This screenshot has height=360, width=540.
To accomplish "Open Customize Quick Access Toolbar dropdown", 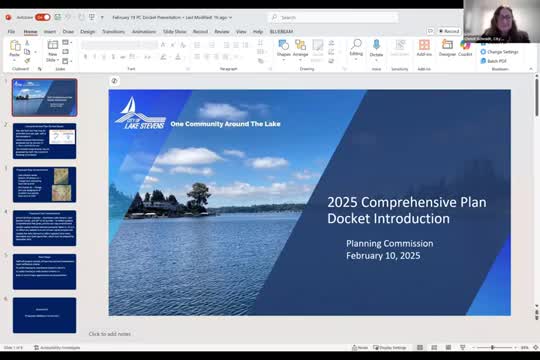I will tap(102, 17).
